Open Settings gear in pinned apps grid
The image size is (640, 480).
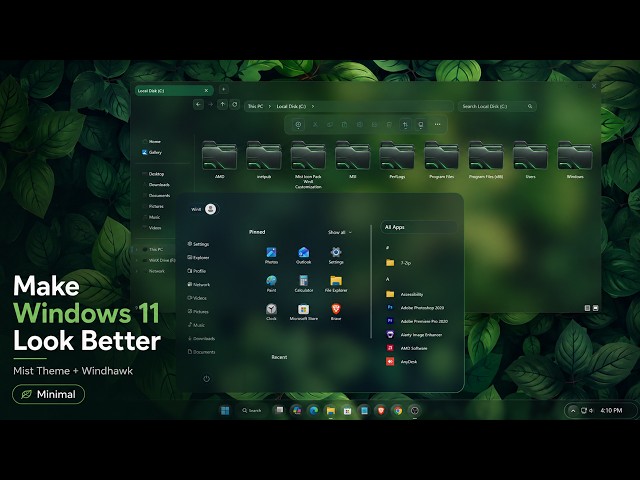[336, 256]
